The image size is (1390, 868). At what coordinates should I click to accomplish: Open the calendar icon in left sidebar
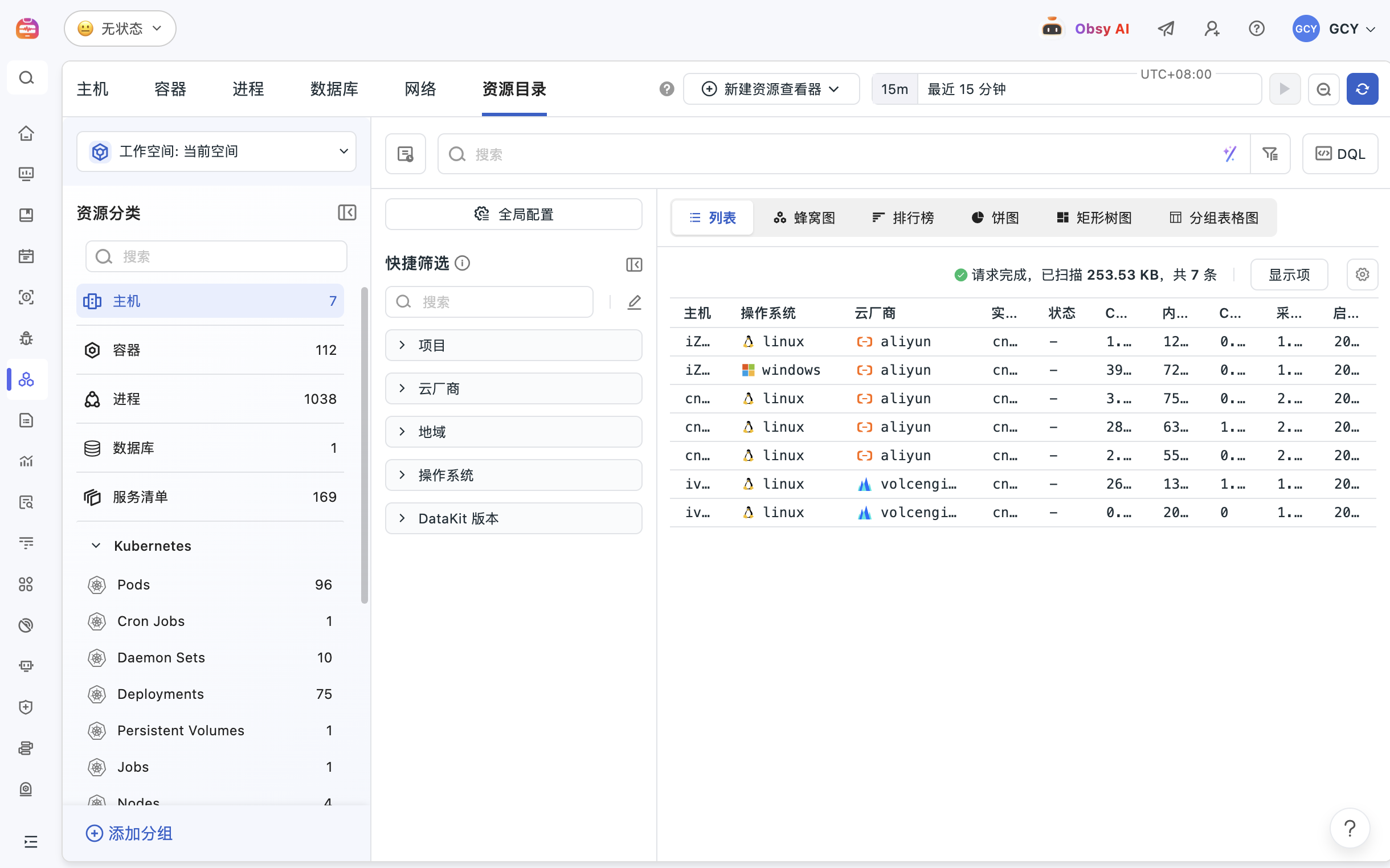[x=26, y=256]
